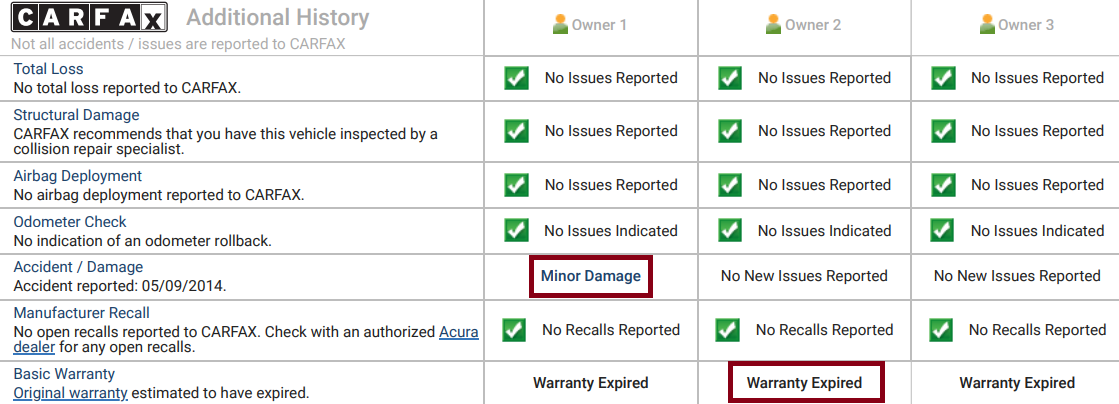Click Owner 2 Warranty Expired cell
Viewport: 1119px width, 404px height.
[804, 383]
